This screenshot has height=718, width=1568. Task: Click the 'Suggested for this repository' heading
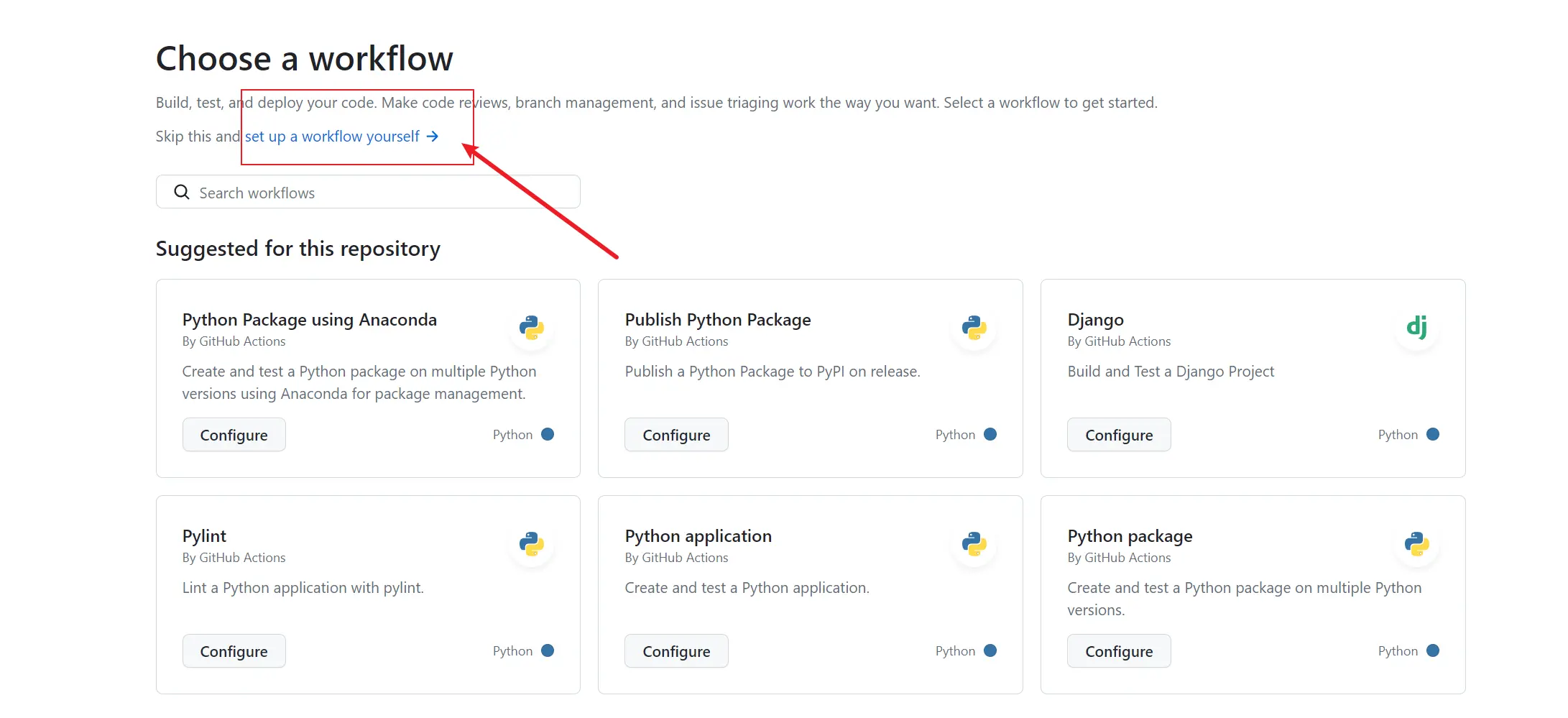298,249
